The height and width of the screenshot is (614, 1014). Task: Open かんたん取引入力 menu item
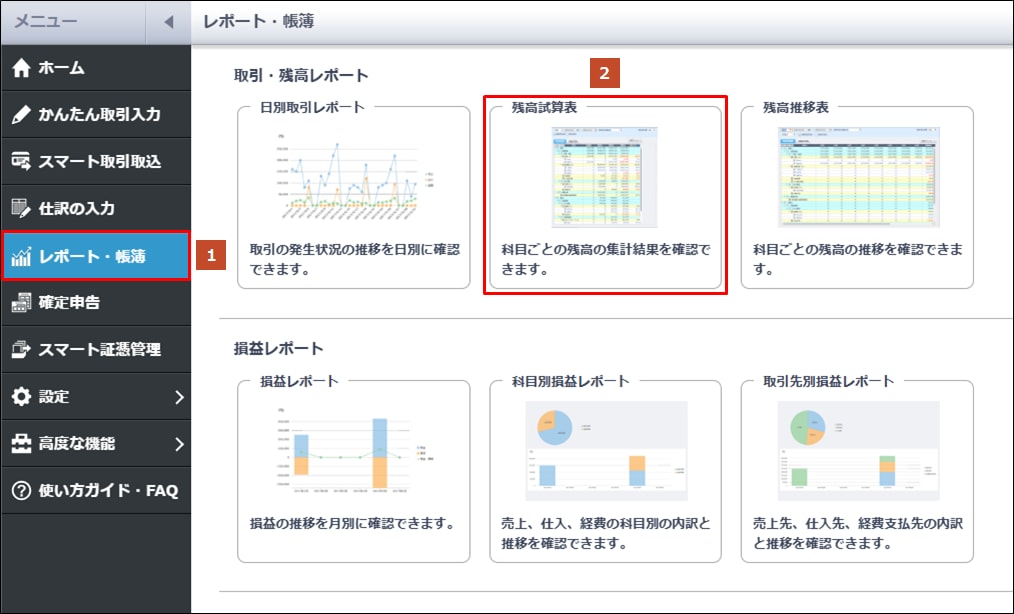click(96, 115)
